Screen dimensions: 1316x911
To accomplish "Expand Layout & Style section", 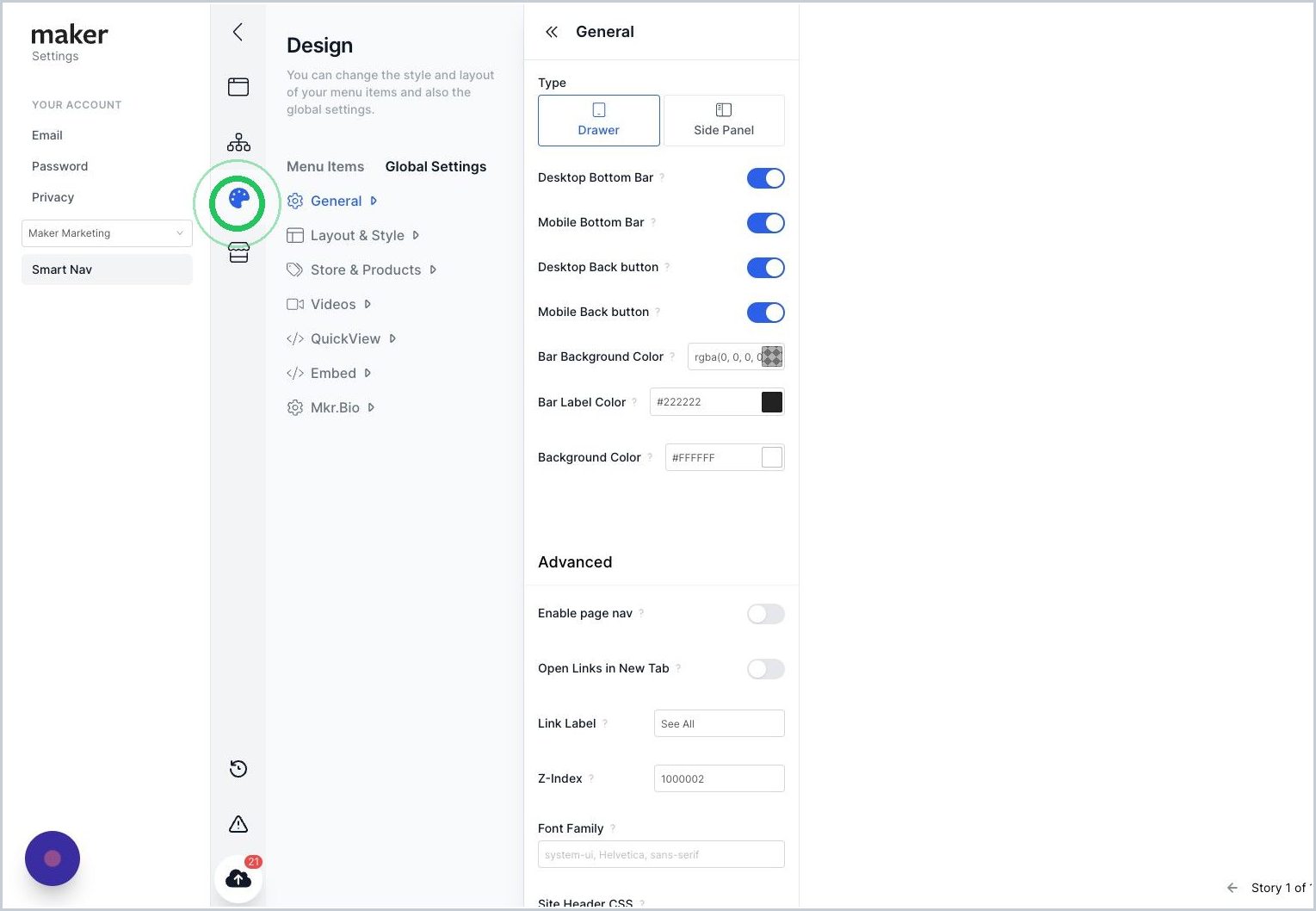I will point(353,235).
